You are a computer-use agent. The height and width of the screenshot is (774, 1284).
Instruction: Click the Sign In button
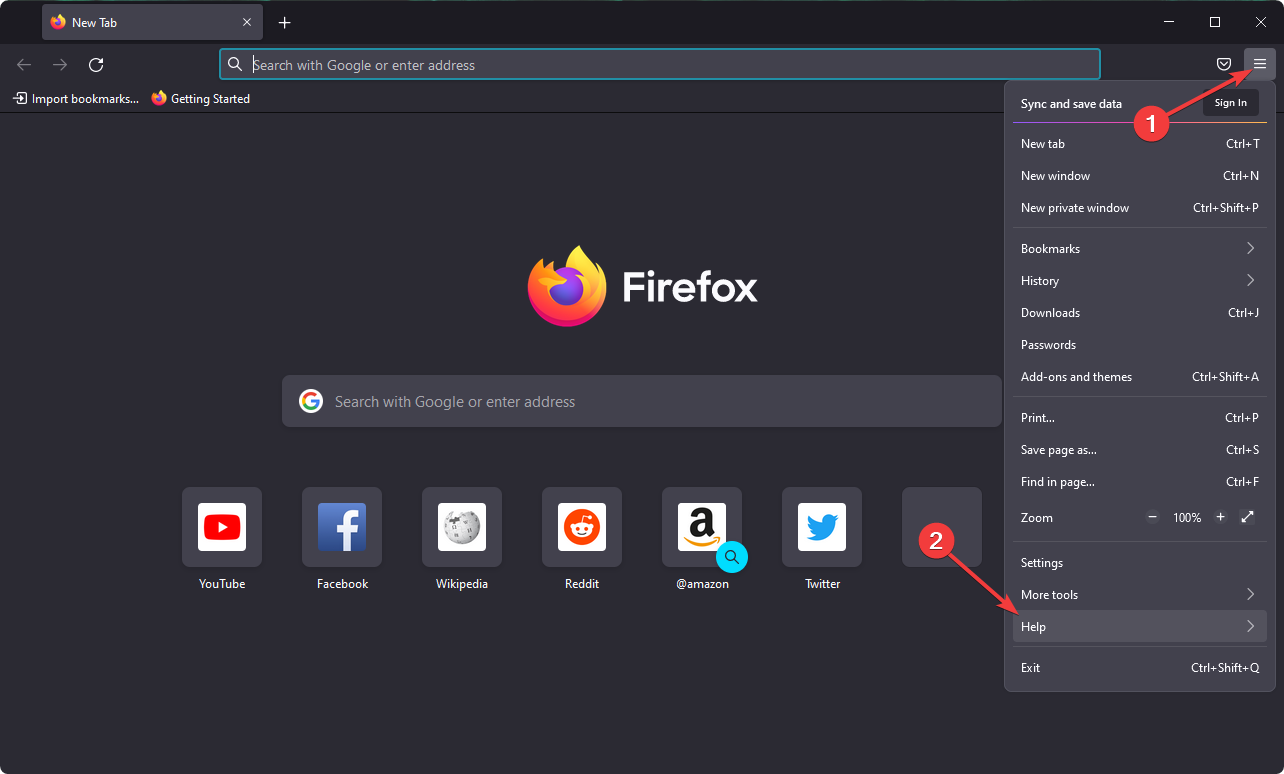[1230, 102]
